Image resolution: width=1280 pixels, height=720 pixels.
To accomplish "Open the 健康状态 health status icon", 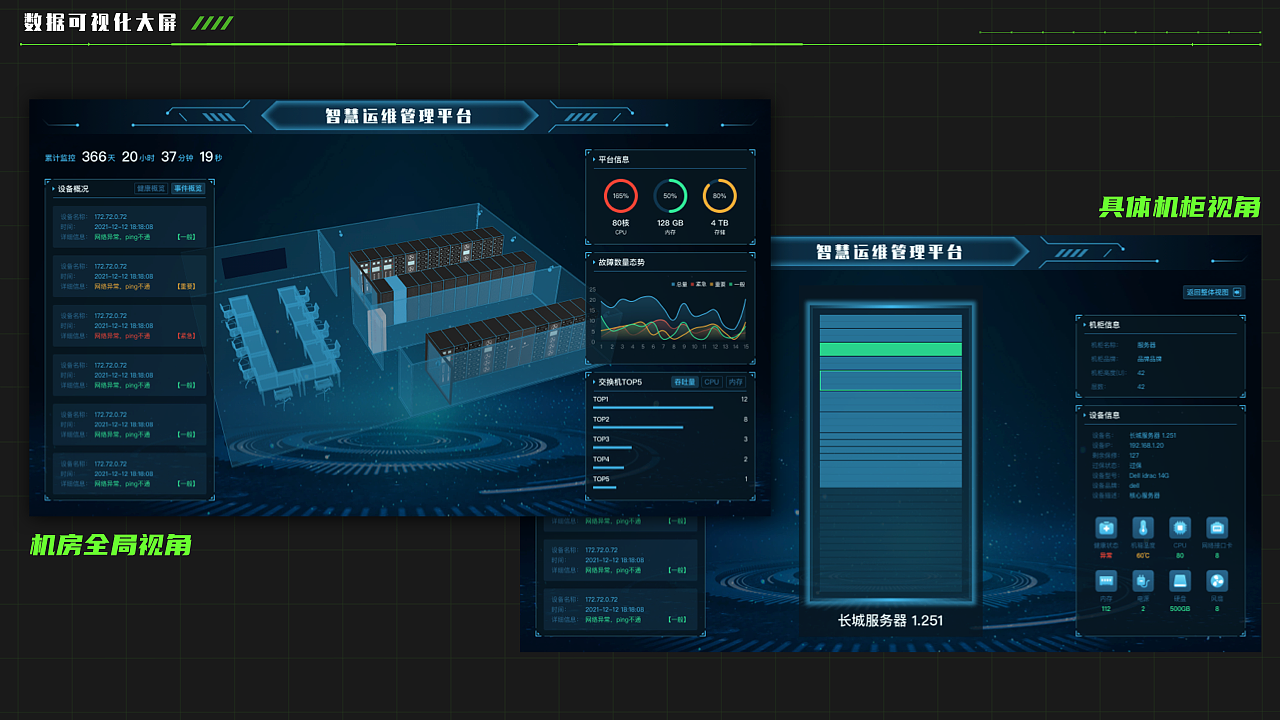I will click(x=1106, y=528).
